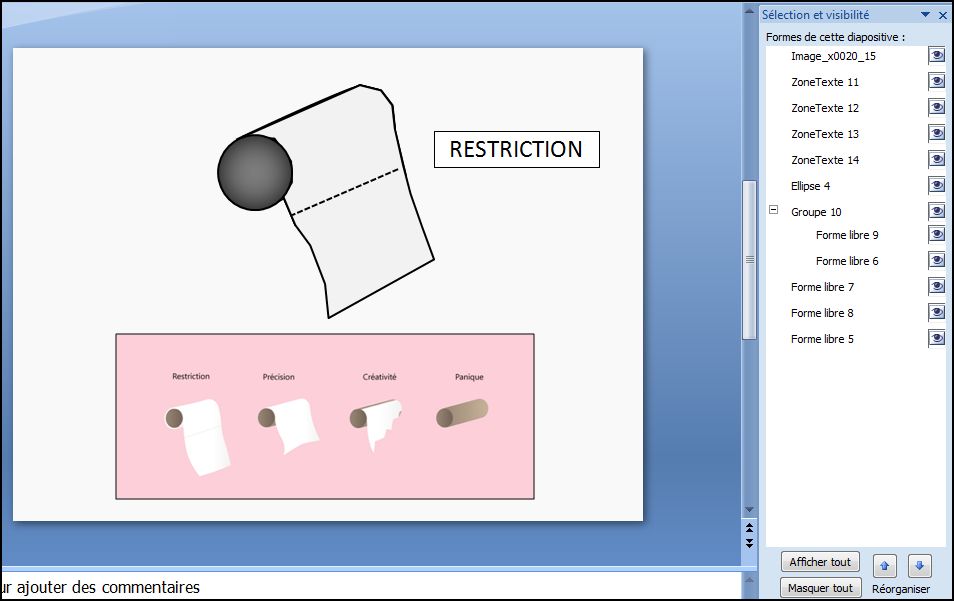Select the pink toilet-roll image on slide
The width and height of the screenshot is (954, 601).
pyautogui.click(x=325, y=416)
